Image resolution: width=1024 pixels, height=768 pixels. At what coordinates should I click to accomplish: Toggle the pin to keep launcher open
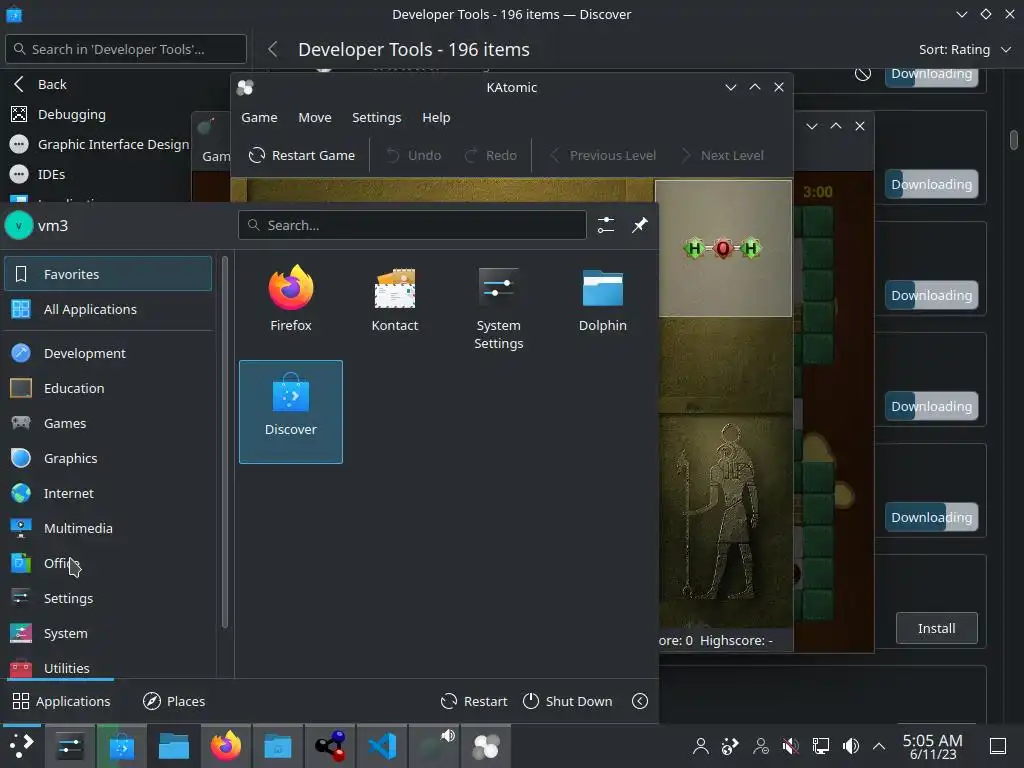(x=639, y=225)
